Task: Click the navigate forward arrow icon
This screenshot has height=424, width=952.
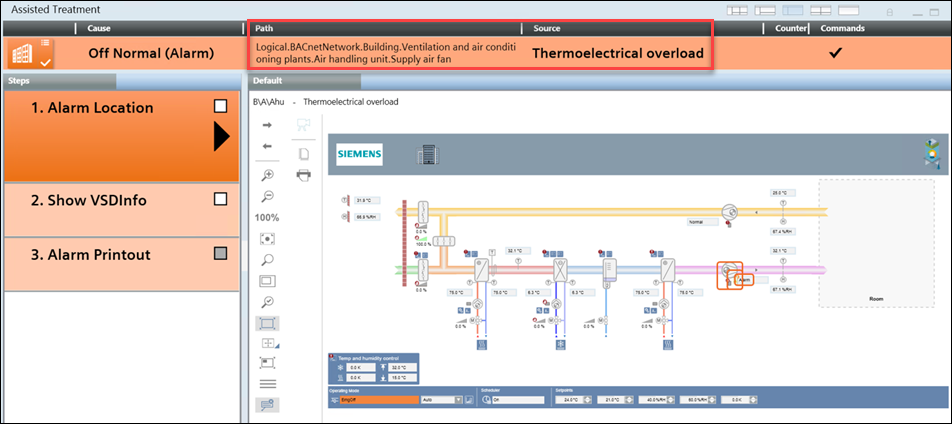Action: pyautogui.click(x=268, y=125)
